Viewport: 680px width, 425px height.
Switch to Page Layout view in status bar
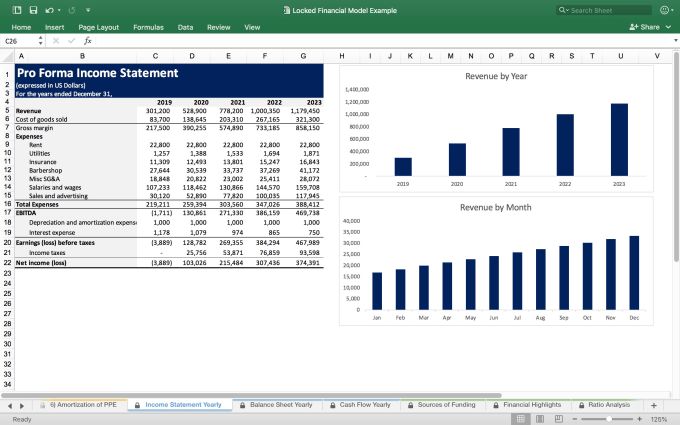coord(540,419)
